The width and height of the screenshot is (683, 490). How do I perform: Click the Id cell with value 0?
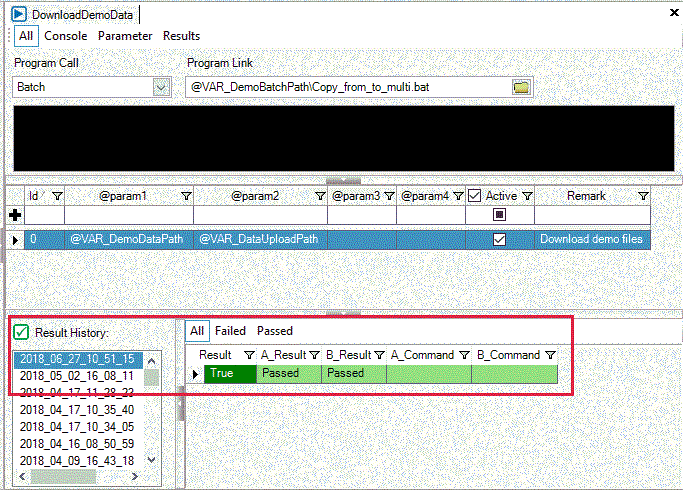44,240
